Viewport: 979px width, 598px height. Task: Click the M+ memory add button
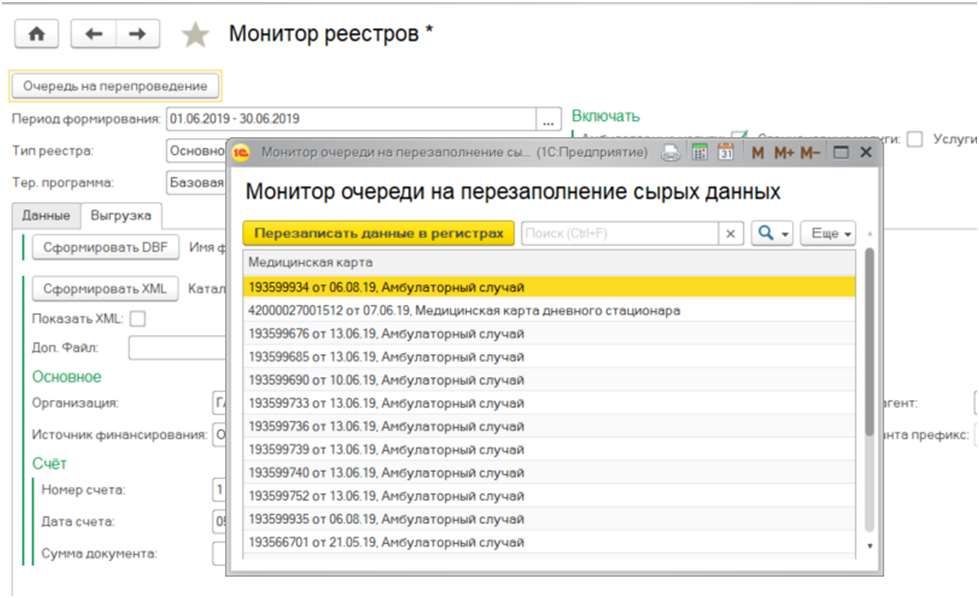(x=784, y=152)
